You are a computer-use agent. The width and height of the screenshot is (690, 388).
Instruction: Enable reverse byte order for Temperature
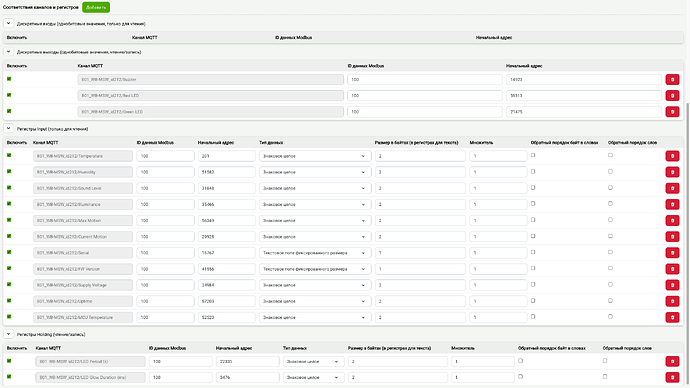click(x=533, y=155)
